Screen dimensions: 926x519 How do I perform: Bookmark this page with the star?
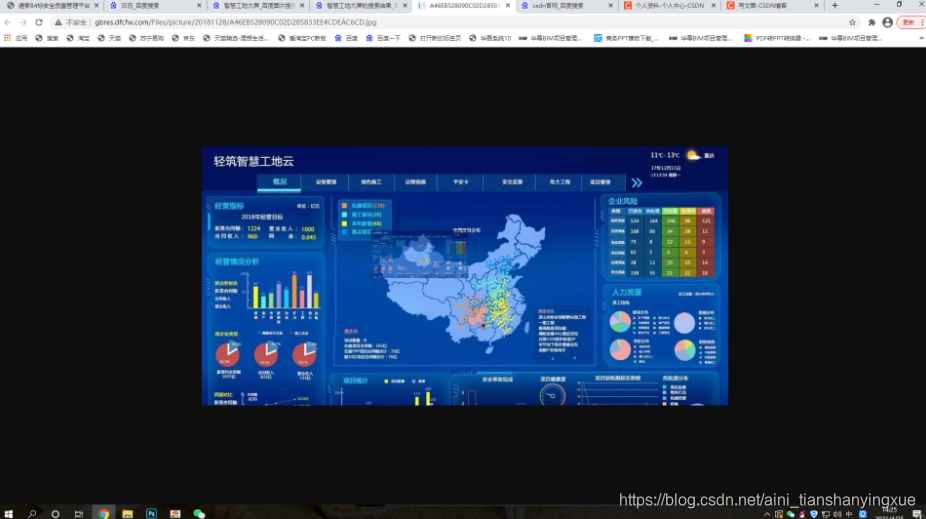point(852,22)
